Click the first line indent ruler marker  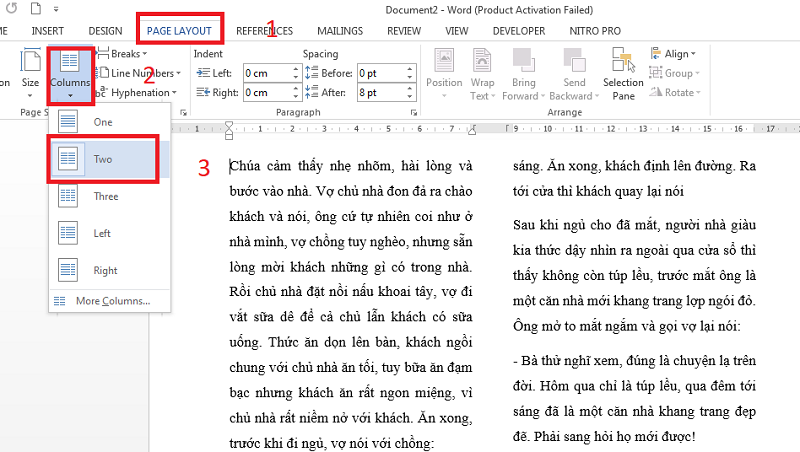[229, 125]
